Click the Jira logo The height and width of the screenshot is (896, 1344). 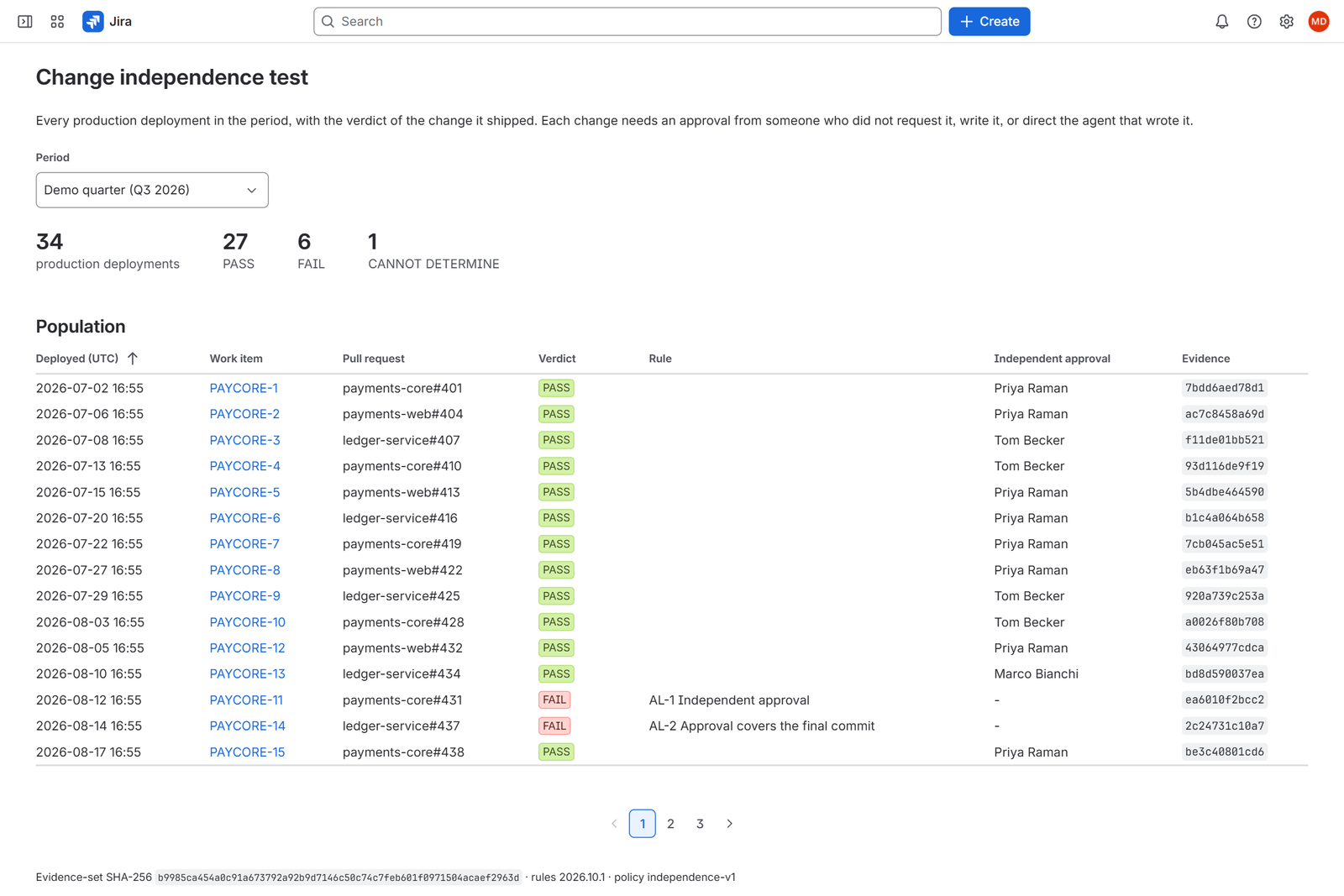point(108,22)
